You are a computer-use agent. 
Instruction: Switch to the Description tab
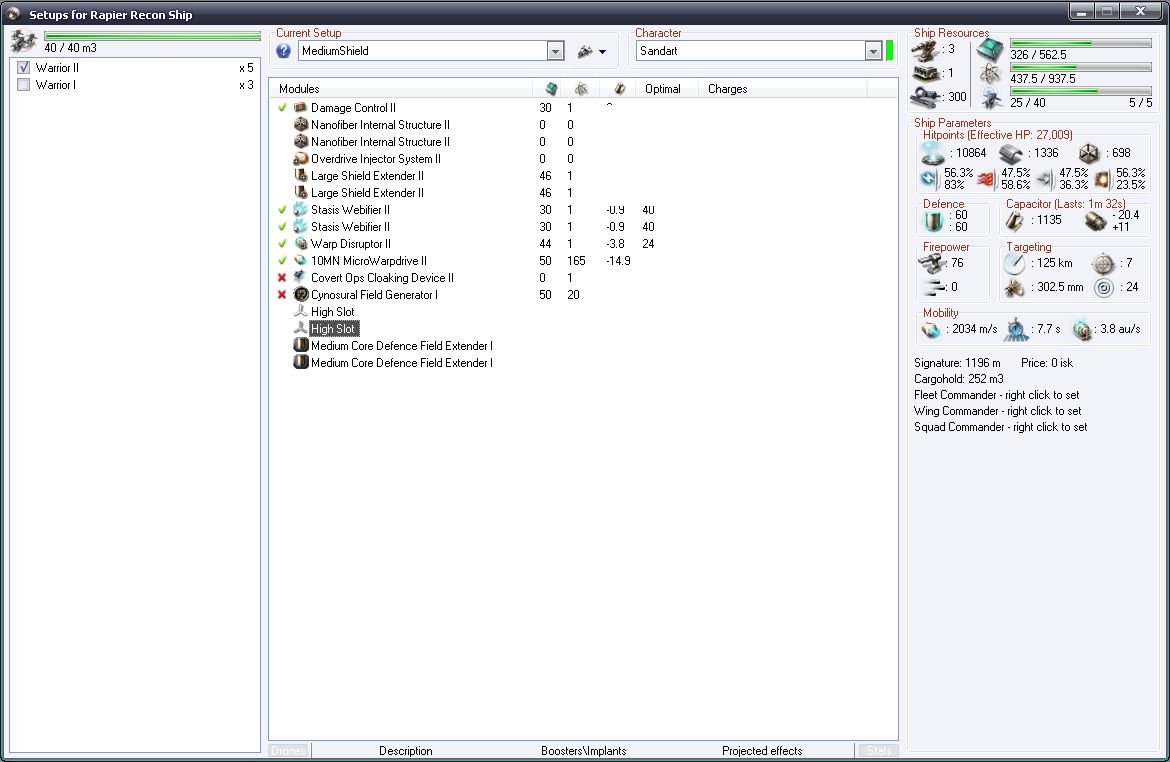point(405,751)
